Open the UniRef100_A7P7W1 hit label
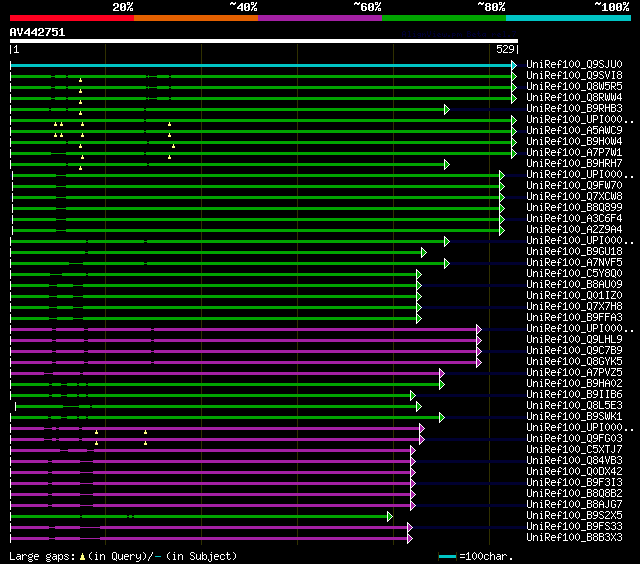The height and width of the screenshot is (564, 640). [574, 153]
